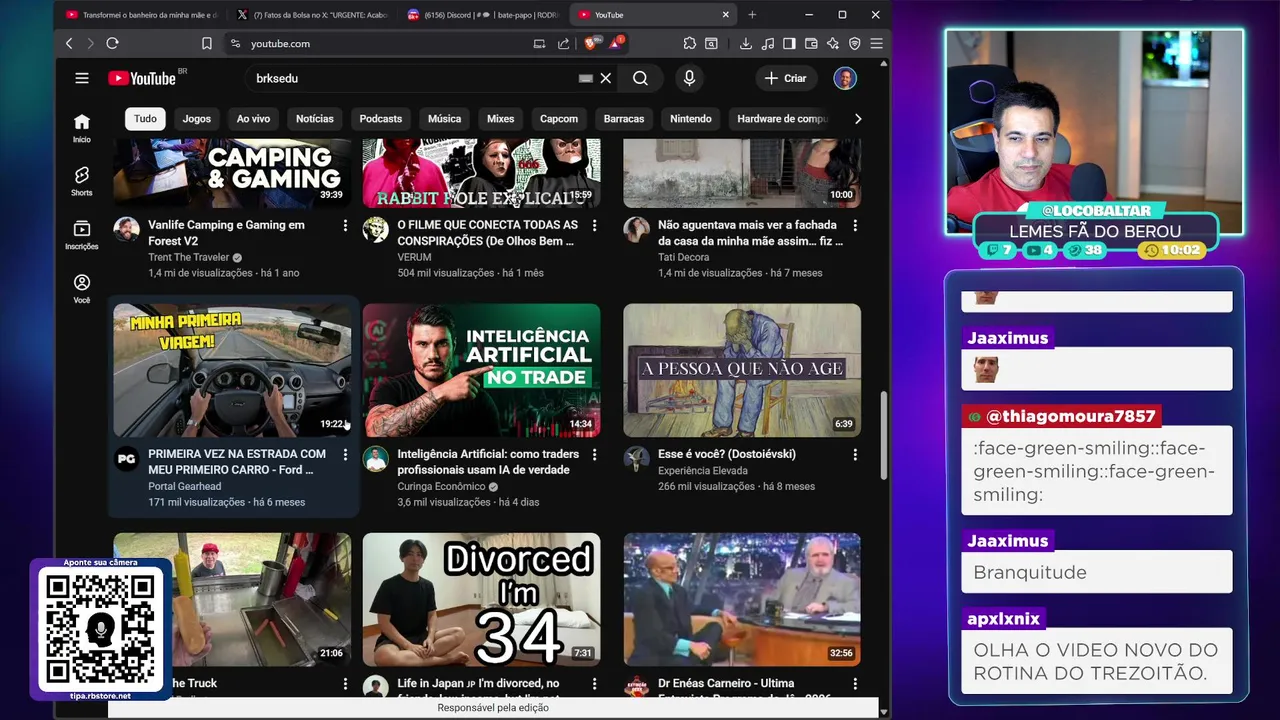
Task: Select the Barracas filter chip
Action: (x=624, y=119)
